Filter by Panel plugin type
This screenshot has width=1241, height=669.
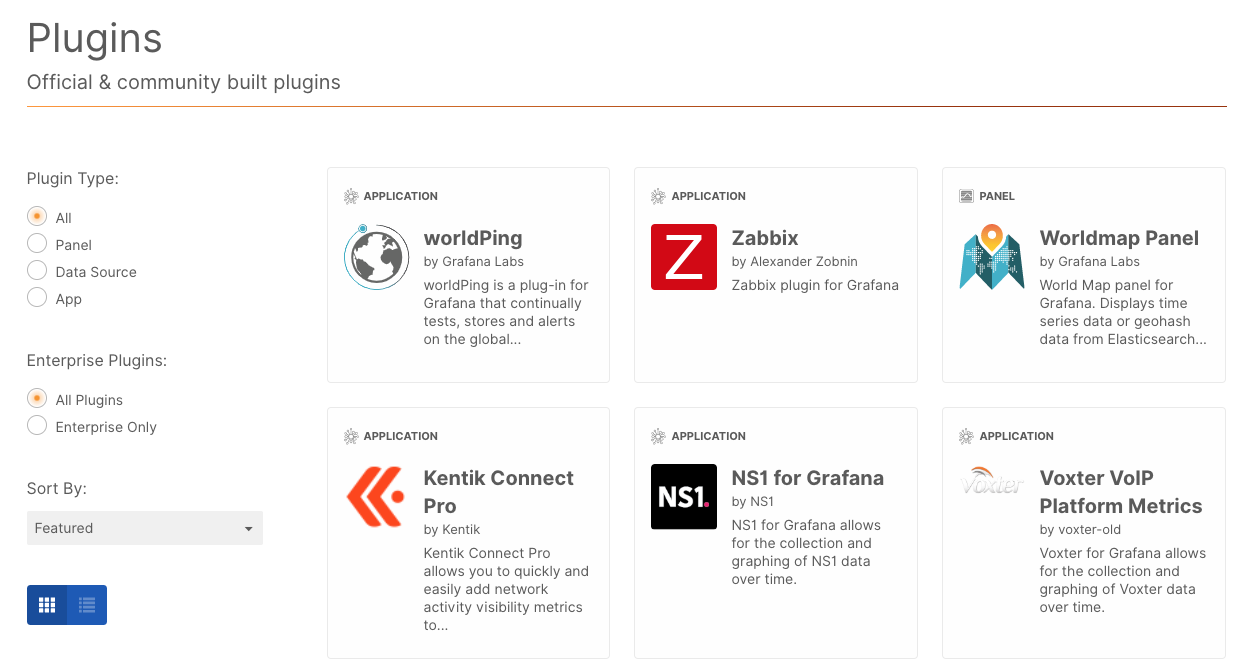click(37, 243)
